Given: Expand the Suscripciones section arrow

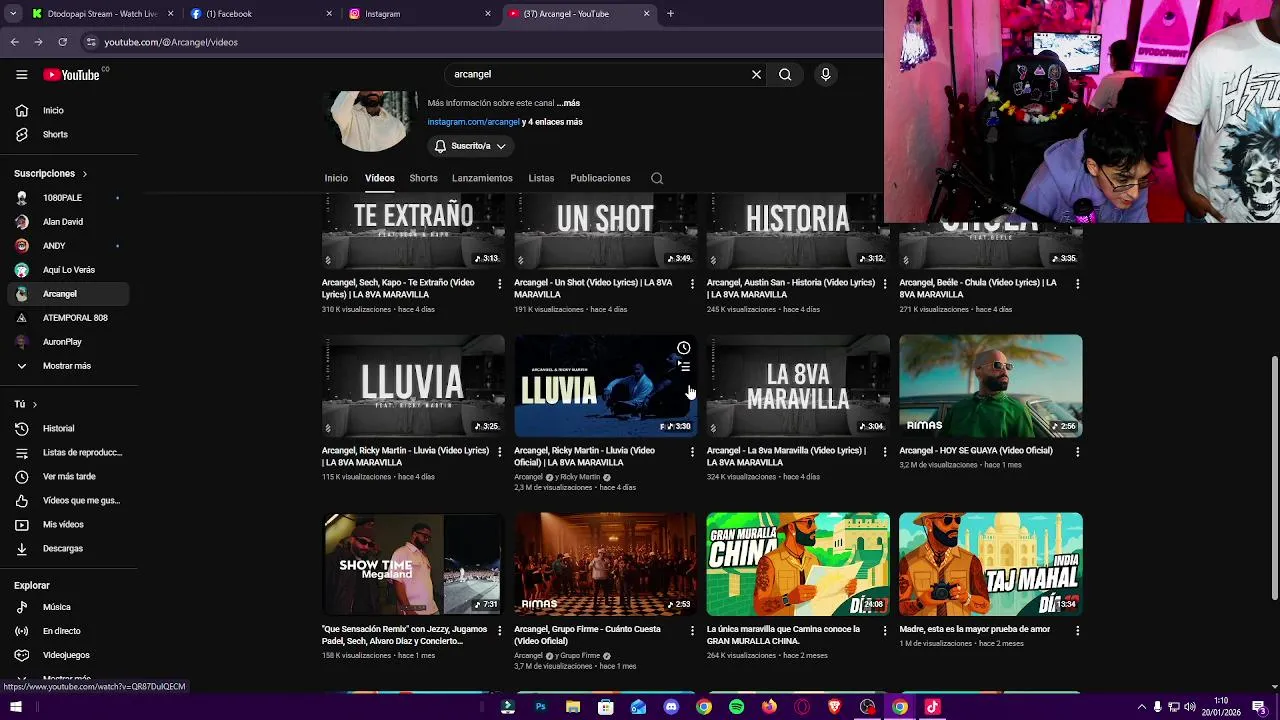Looking at the screenshot, I should click(84, 174).
